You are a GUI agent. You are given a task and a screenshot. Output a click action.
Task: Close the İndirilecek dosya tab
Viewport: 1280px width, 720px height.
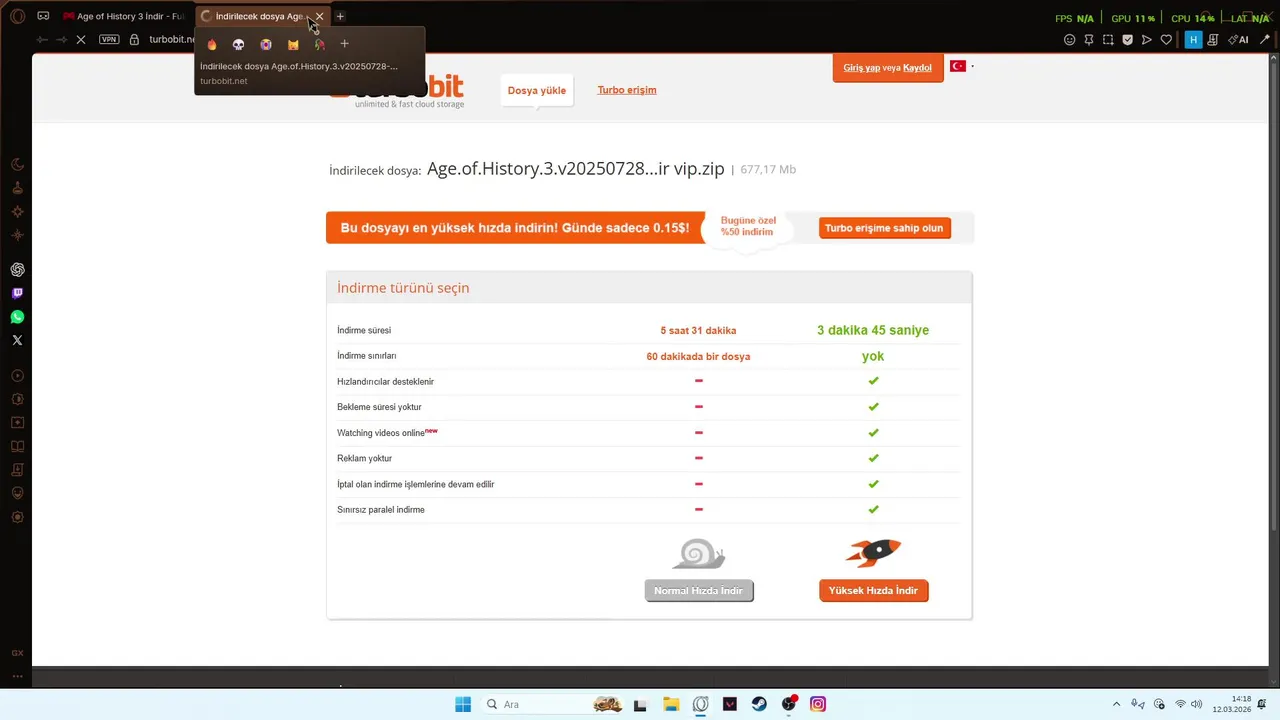click(x=320, y=16)
